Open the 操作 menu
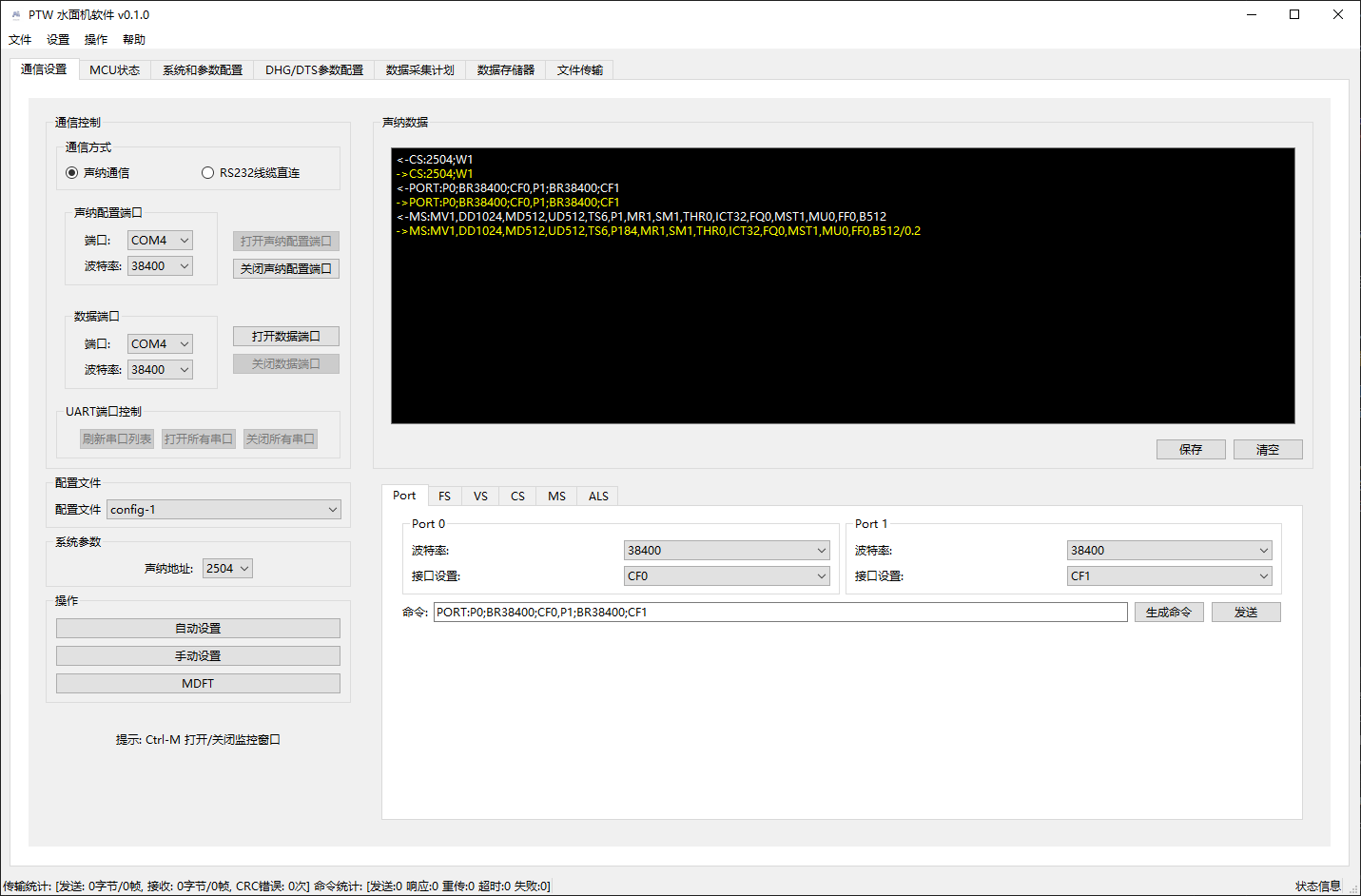The height and width of the screenshot is (896, 1361). tap(96, 40)
